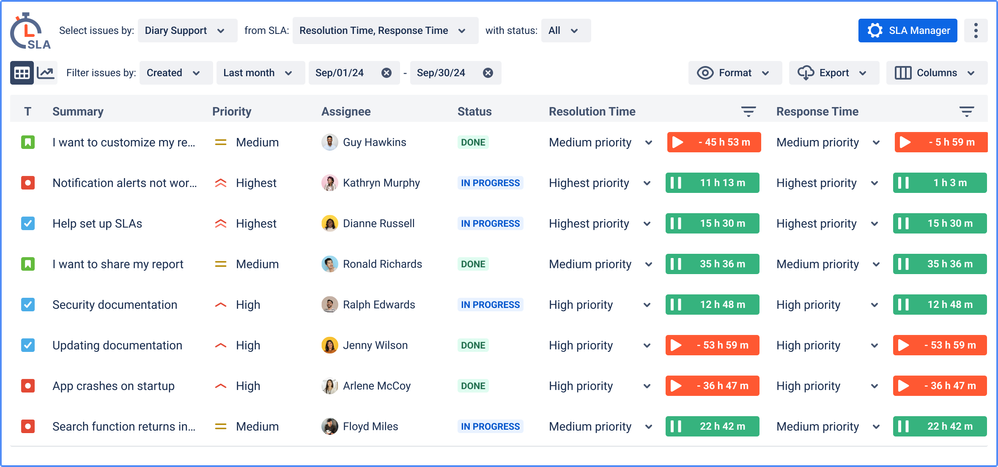Click the T type column header

pyautogui.click(x=27, y=112)
